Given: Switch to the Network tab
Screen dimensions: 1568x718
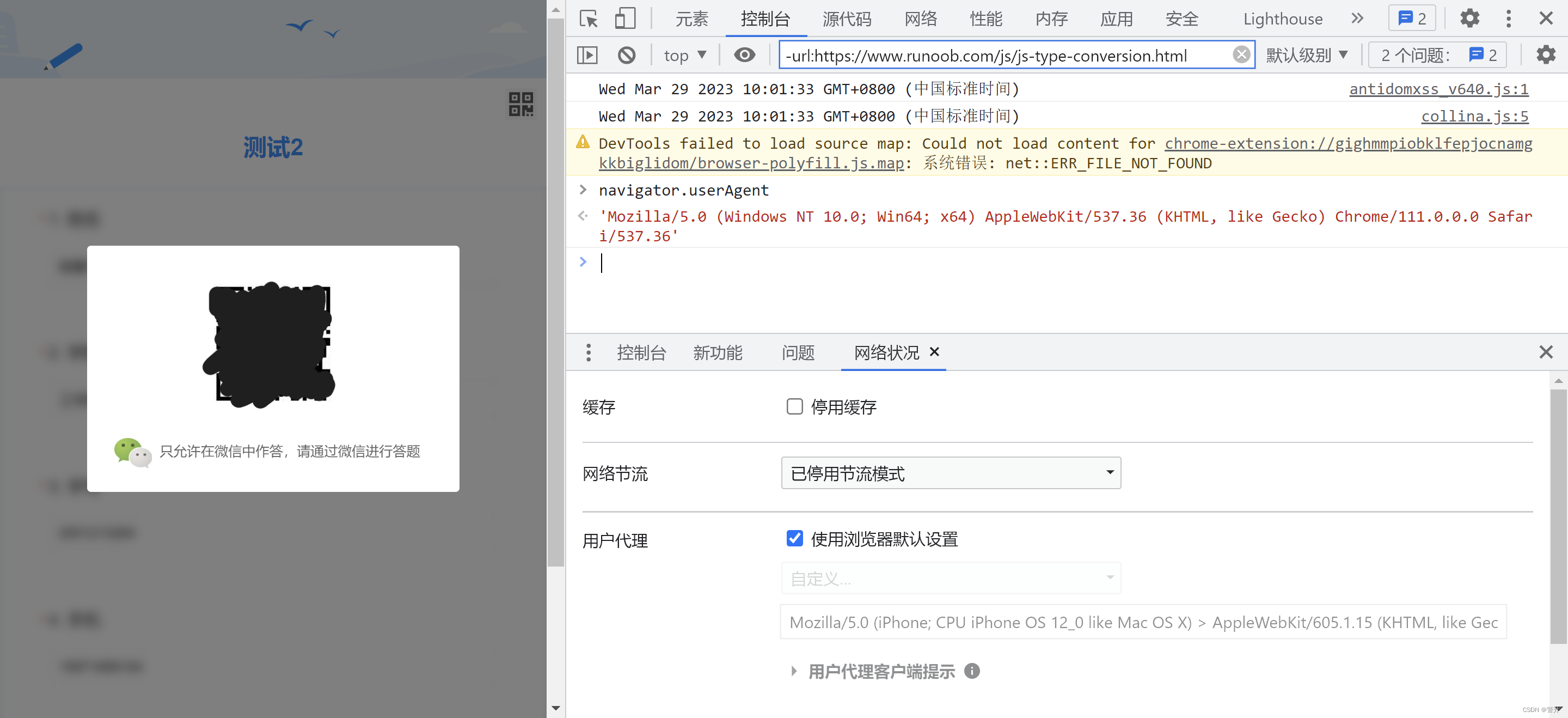Looking at the screenshot, I should tap(920, 19).
